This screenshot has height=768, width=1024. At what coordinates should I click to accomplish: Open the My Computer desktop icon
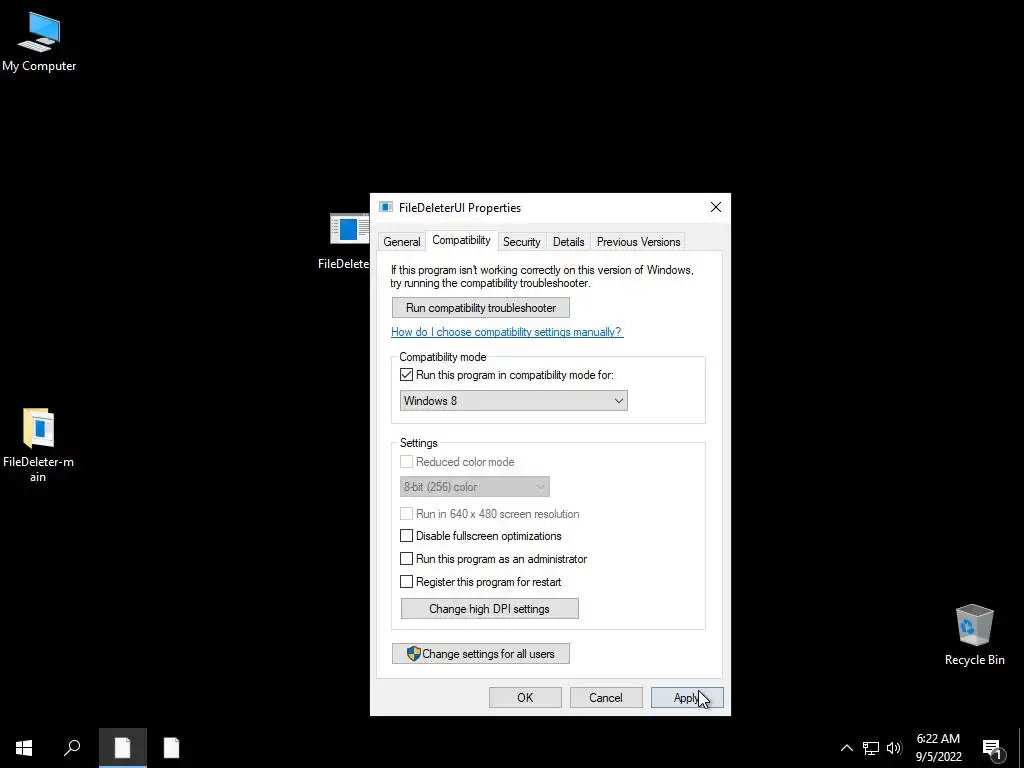pyautogui.click(x=39, y=41)
